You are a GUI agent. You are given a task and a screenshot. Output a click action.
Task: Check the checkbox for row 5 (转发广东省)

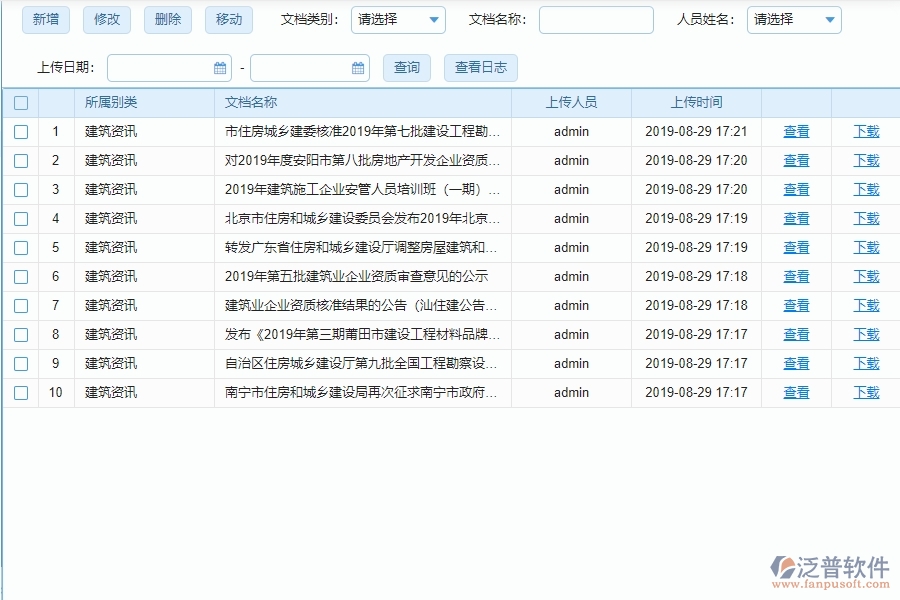pyautogui.click(x=20, y=247)
